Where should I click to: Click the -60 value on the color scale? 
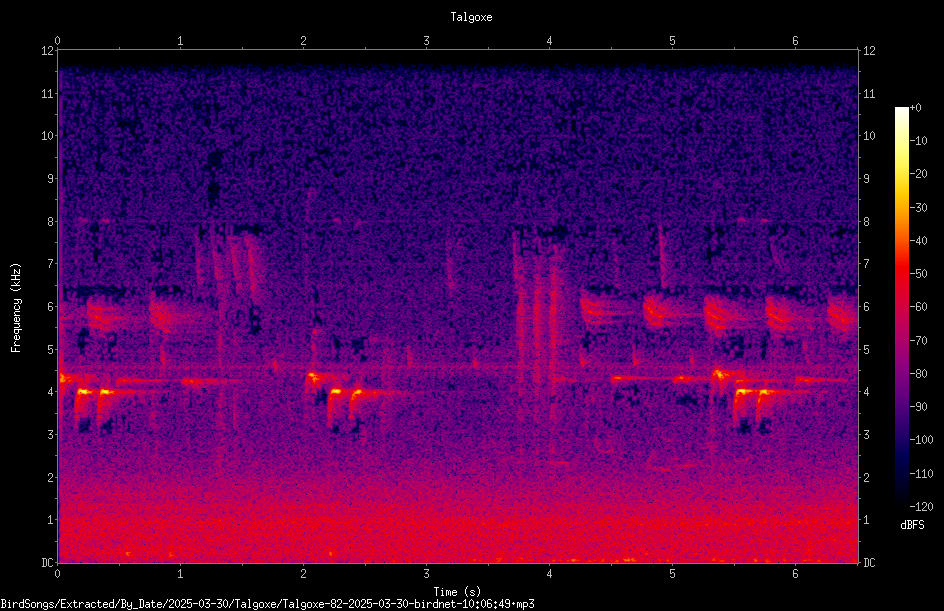coord(919,307)
